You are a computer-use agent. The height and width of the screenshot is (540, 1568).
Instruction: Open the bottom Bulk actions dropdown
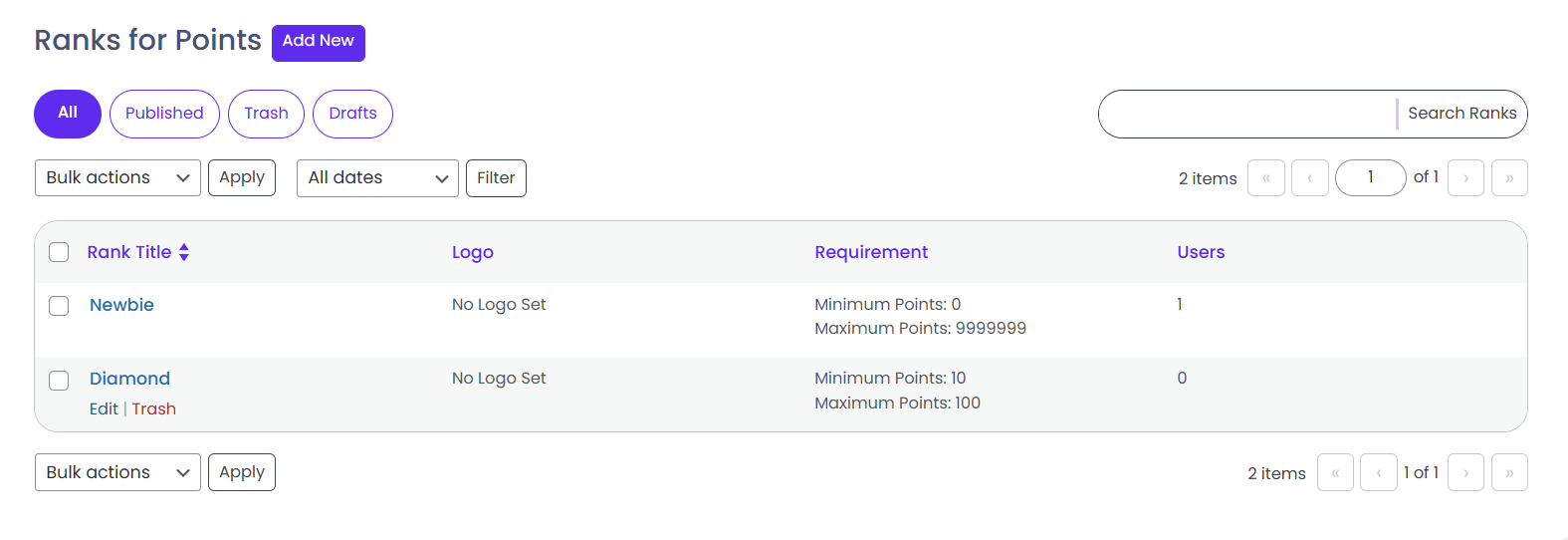(x=117, y=472)
